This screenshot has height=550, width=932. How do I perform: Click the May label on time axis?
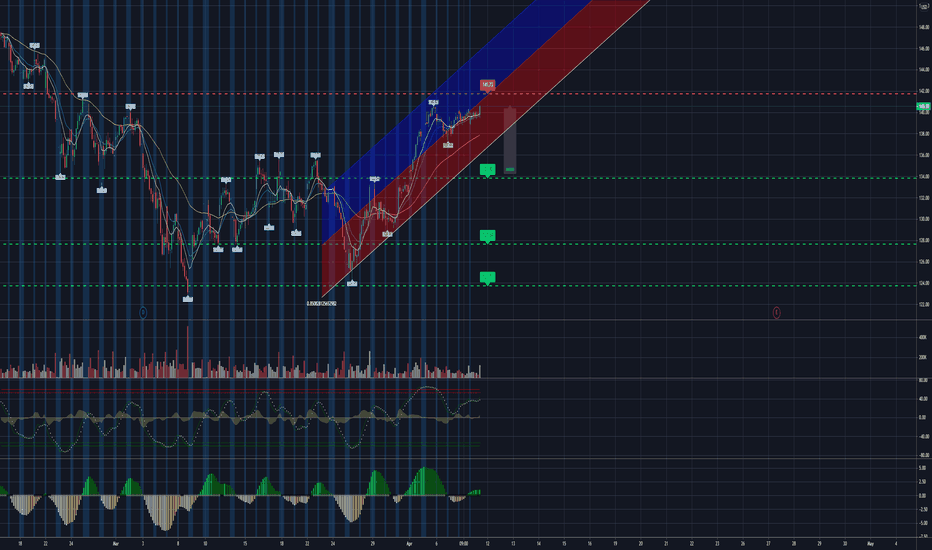click(x=870, y=543)
